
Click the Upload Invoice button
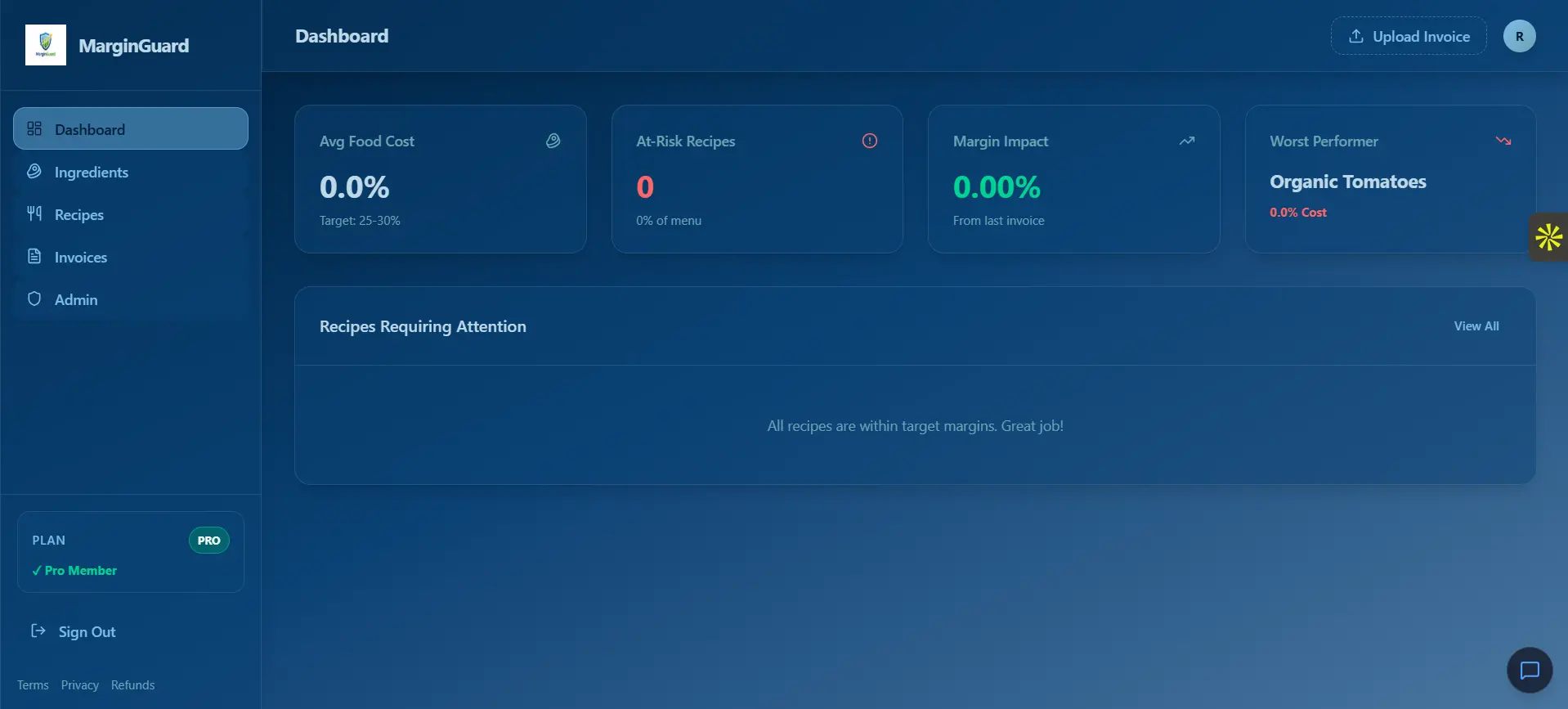(x=1409, y=36)
